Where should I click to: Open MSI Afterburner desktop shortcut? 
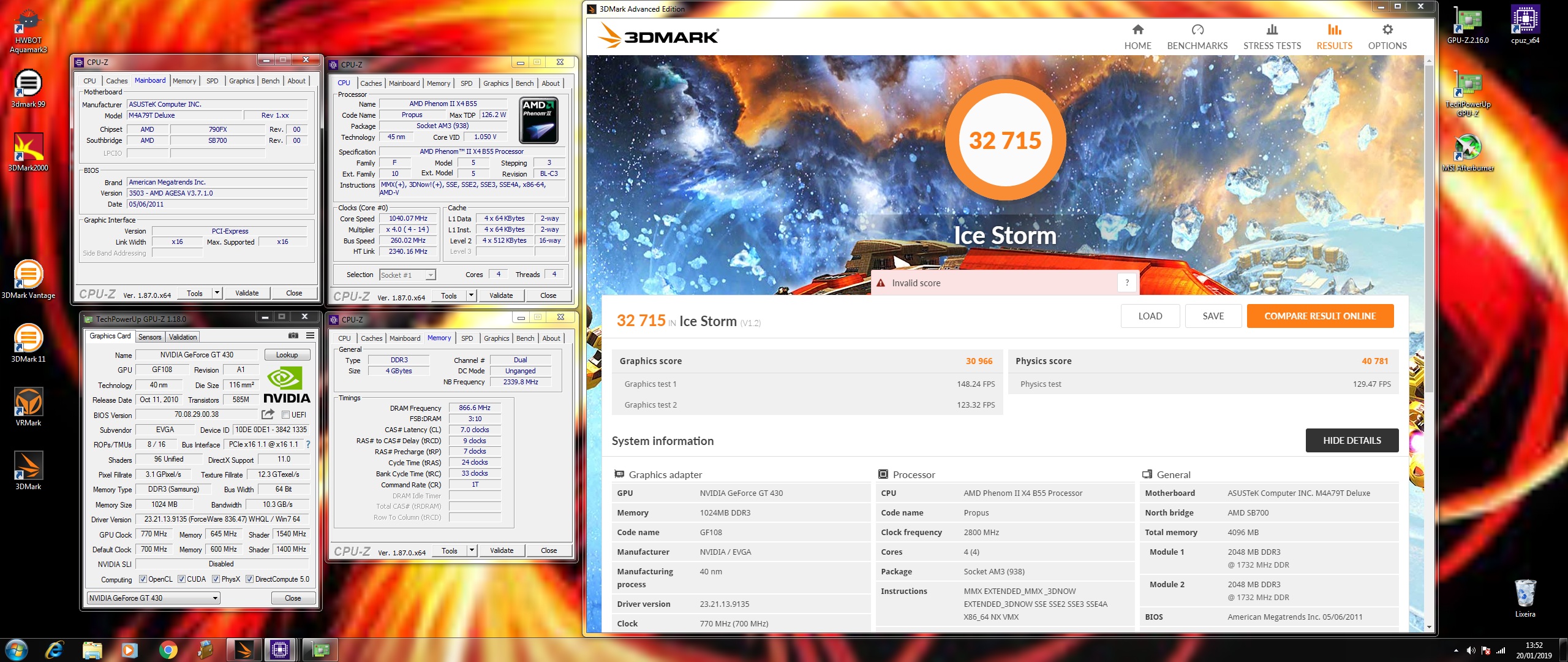(1468, 153)
